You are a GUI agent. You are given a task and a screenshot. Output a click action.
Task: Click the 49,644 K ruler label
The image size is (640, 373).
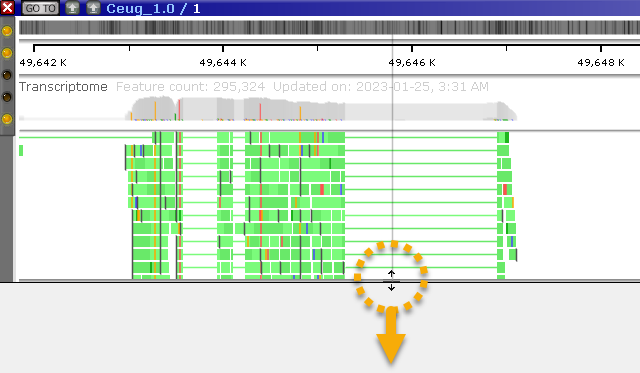pyautogui.click(x=223, y=62)
